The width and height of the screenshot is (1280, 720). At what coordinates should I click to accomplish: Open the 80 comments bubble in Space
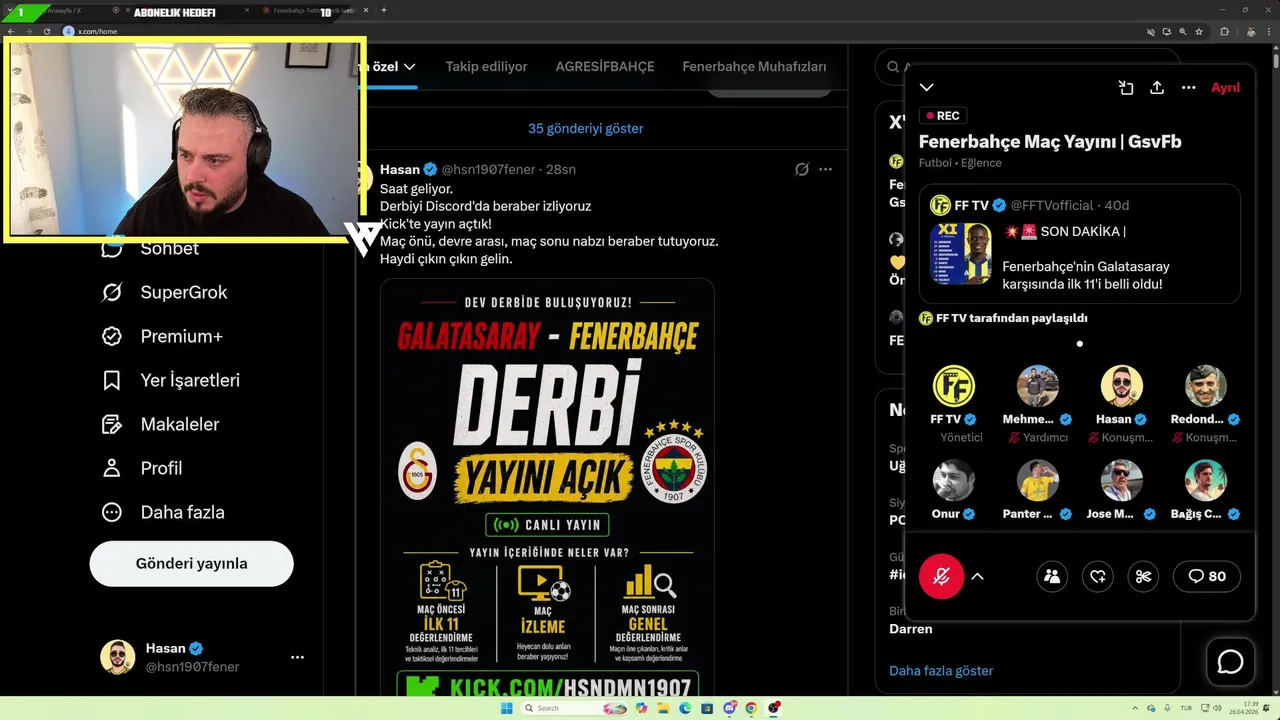[1206, 576]
